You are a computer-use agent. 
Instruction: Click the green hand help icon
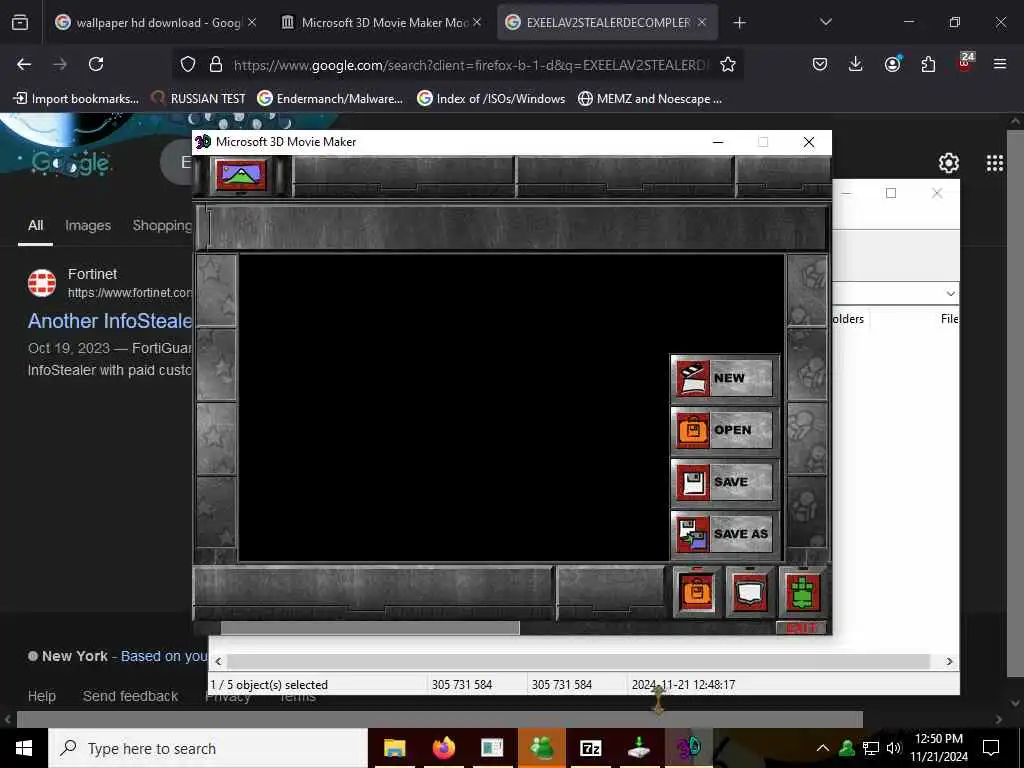(802, 592)
